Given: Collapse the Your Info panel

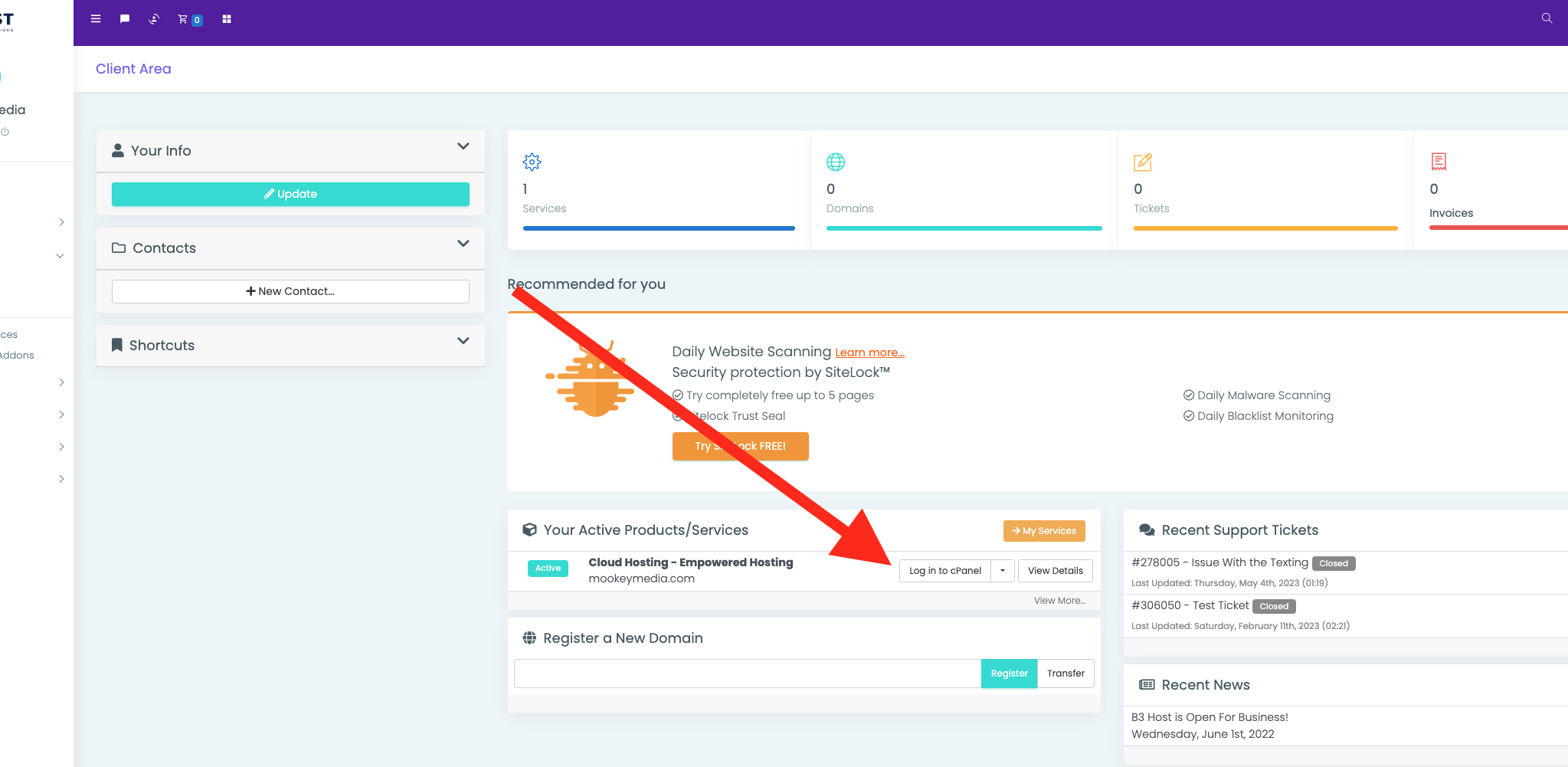Looking at the screenshot, I should coord(463,146).
